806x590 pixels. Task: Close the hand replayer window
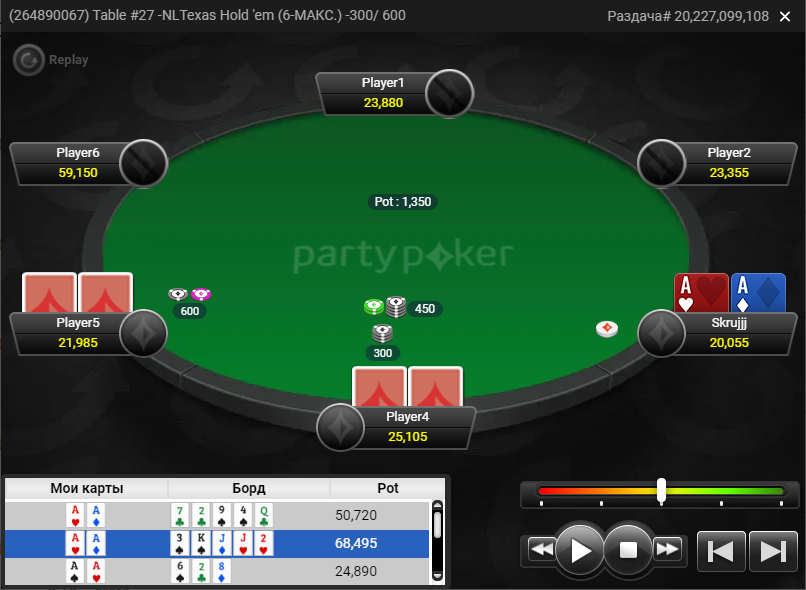pos(785,16)
